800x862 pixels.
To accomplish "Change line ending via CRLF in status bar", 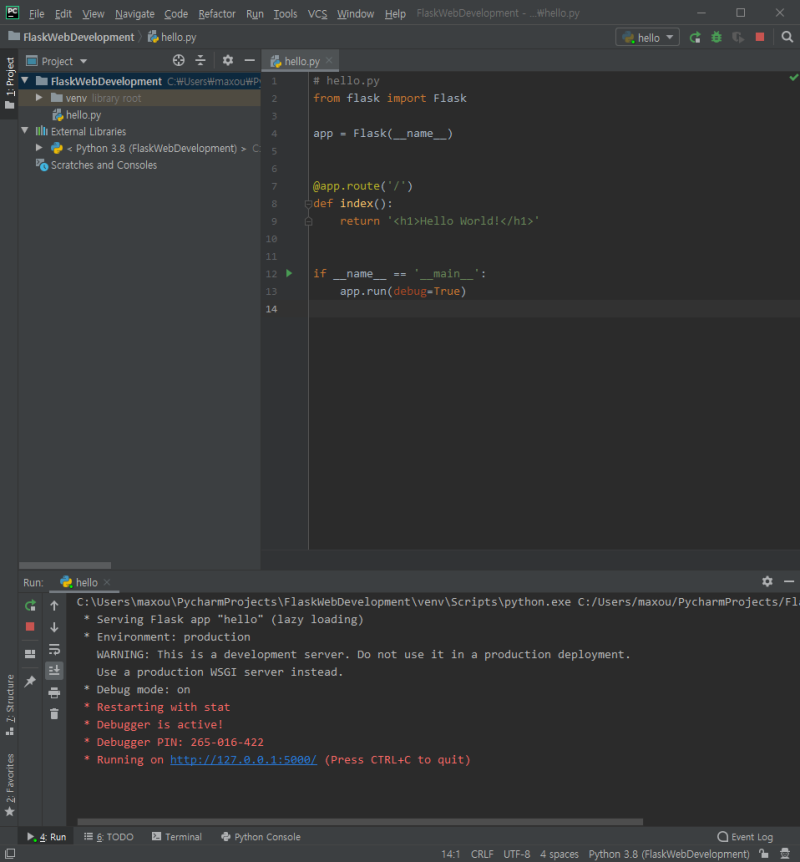I will (x=482, y=853).
